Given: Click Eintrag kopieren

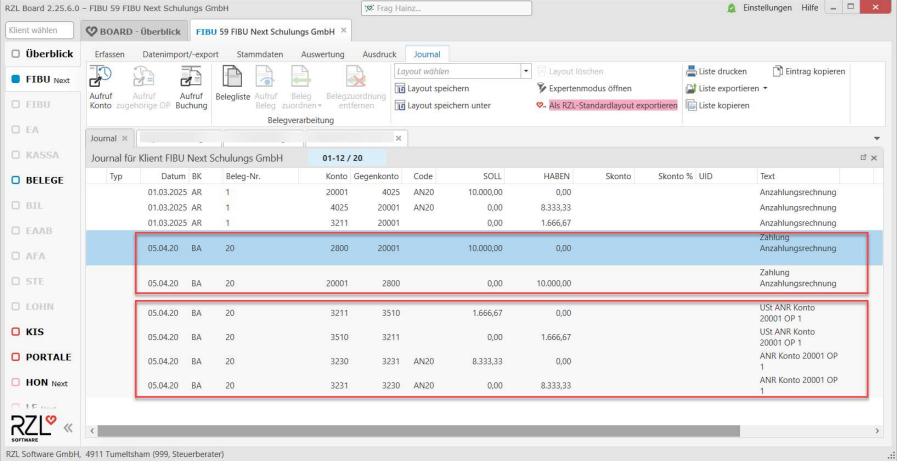Looking at the screenshot, I should (x=808, y=71).
